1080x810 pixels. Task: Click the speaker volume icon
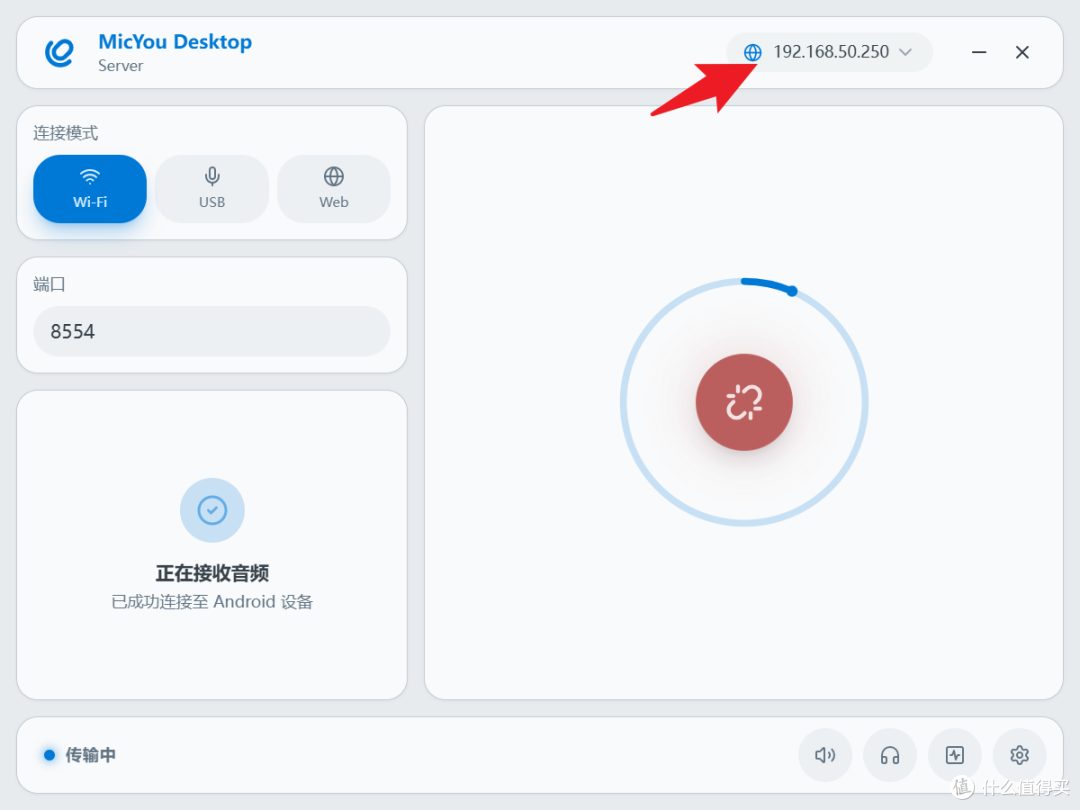[825, 756]
